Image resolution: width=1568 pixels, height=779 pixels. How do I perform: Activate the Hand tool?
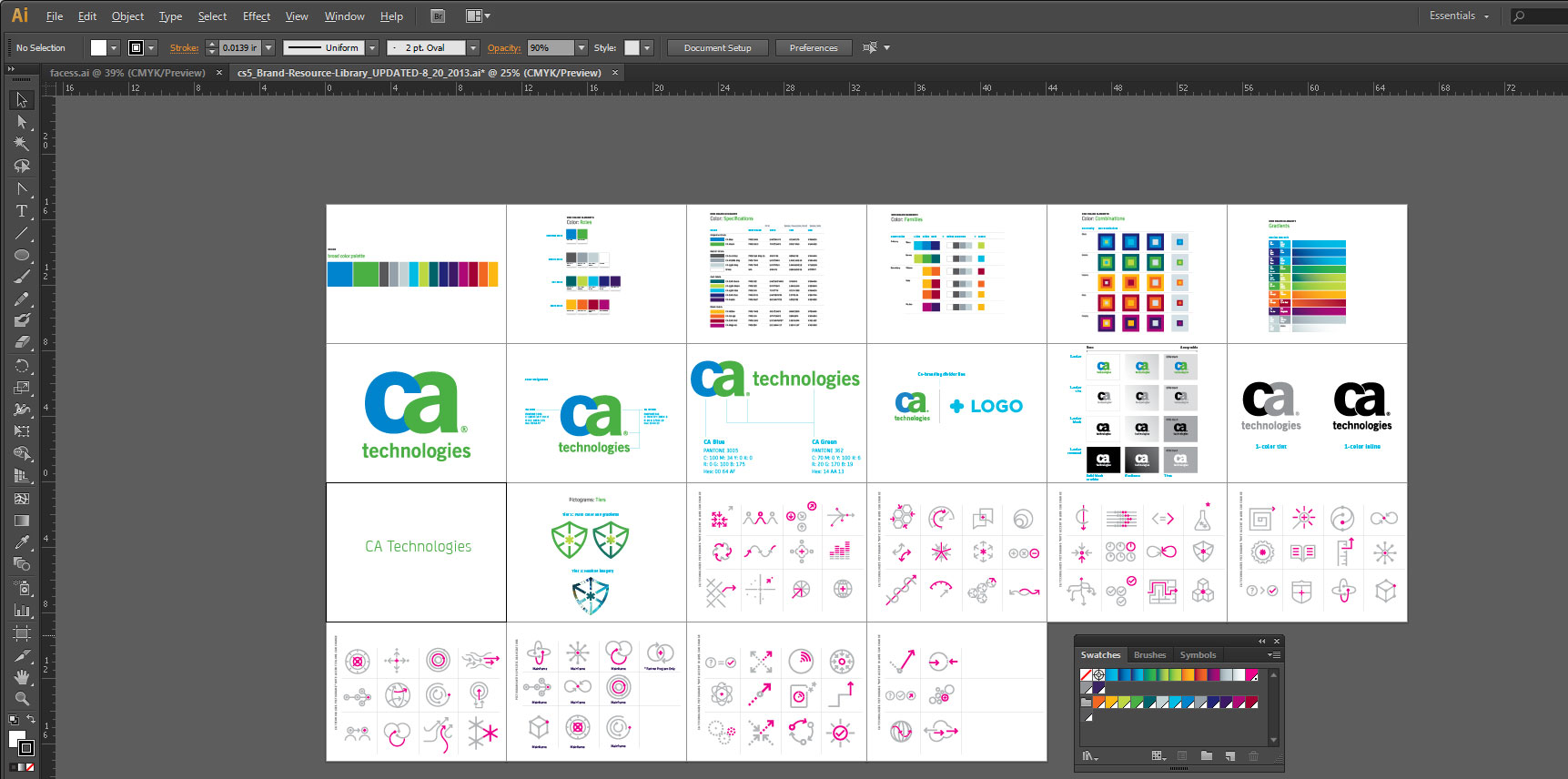coord(22,677)
